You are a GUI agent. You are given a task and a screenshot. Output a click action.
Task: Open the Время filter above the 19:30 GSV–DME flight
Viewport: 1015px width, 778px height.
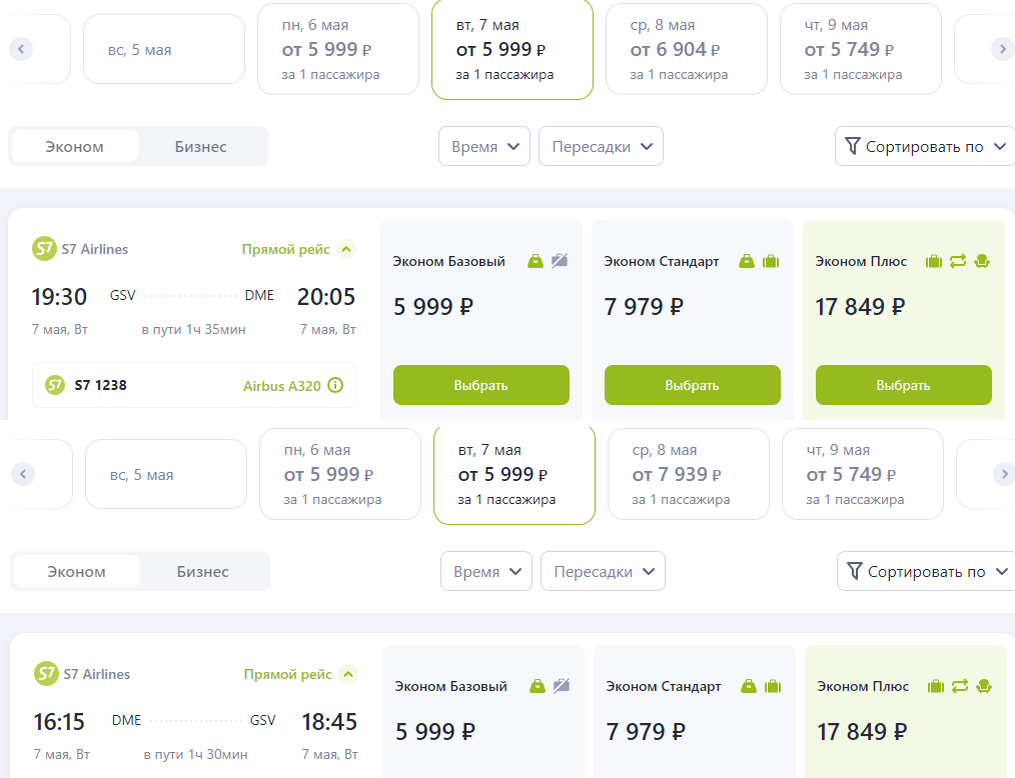(484, 146)
